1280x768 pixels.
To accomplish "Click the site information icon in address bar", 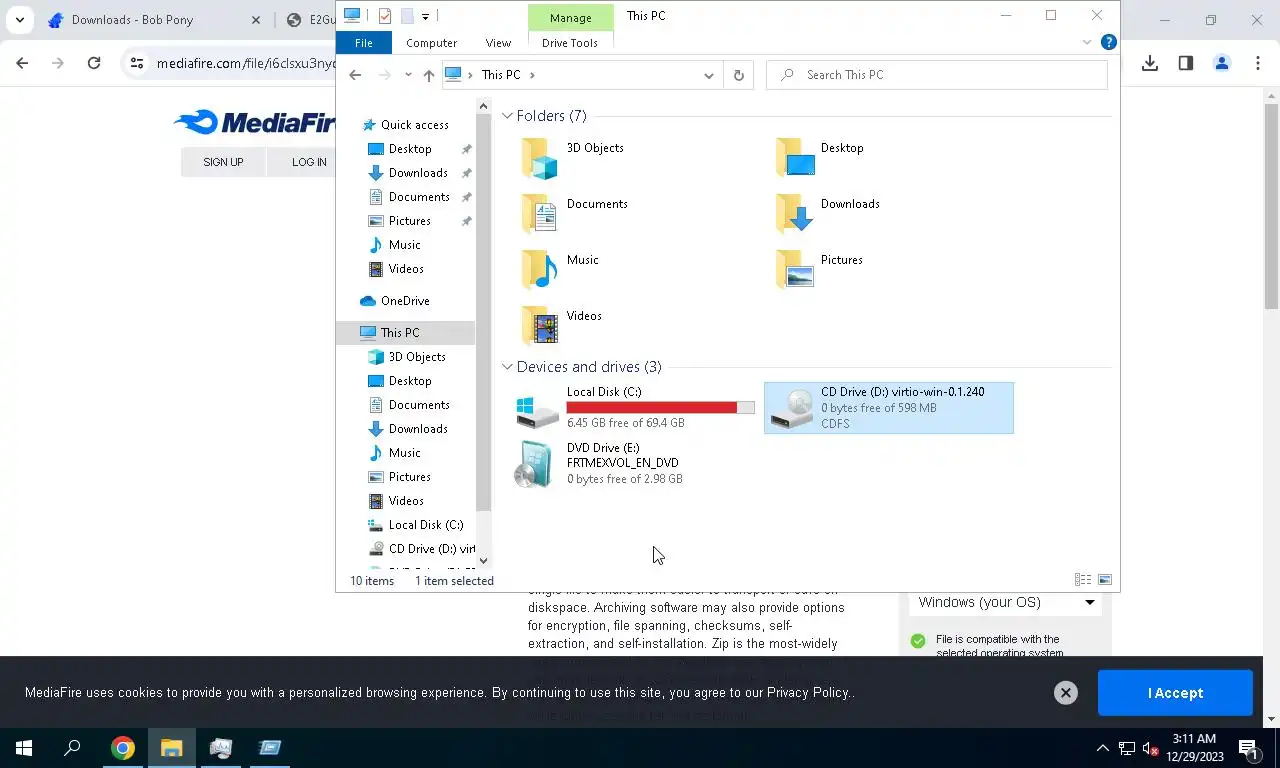I will click(x=137, y=63).
